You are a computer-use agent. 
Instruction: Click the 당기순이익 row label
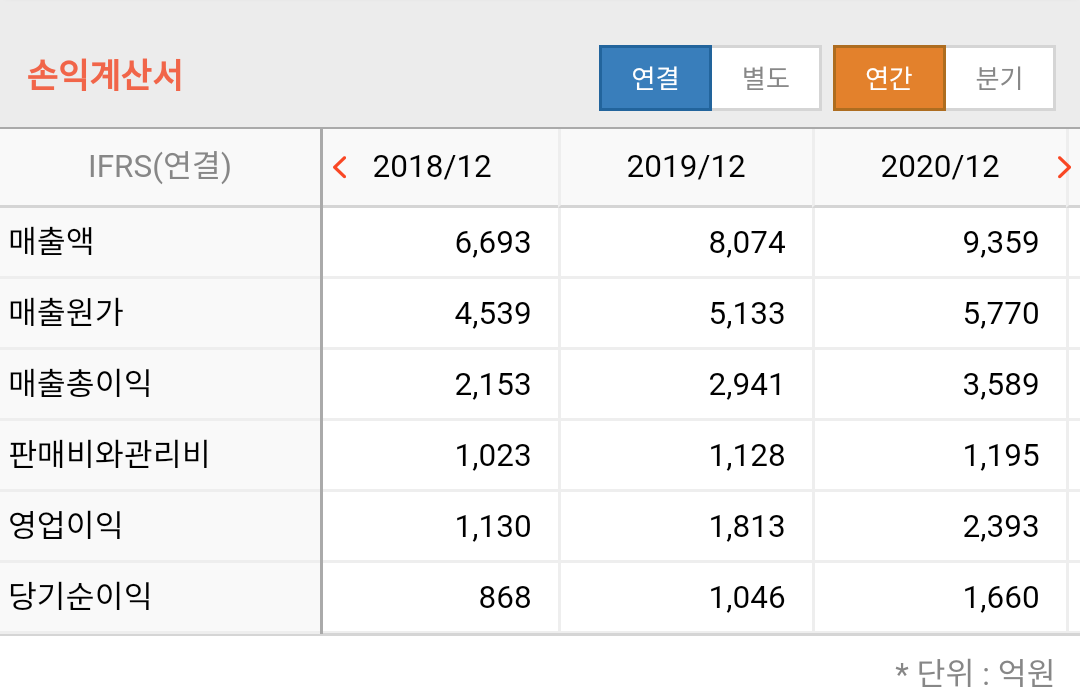[80, 596]
